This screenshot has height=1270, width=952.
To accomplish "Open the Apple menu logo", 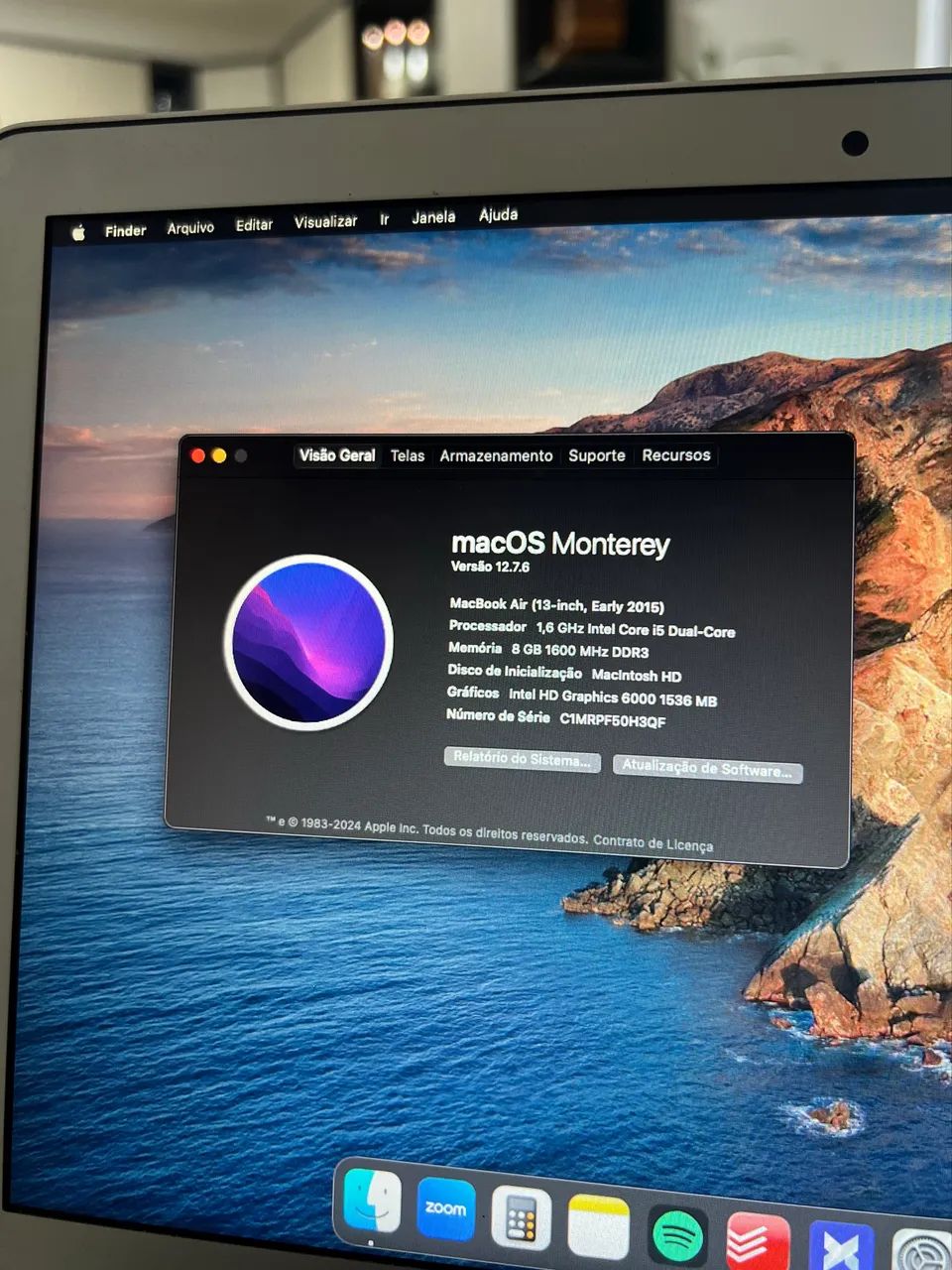I will click(x=78, y=233).
